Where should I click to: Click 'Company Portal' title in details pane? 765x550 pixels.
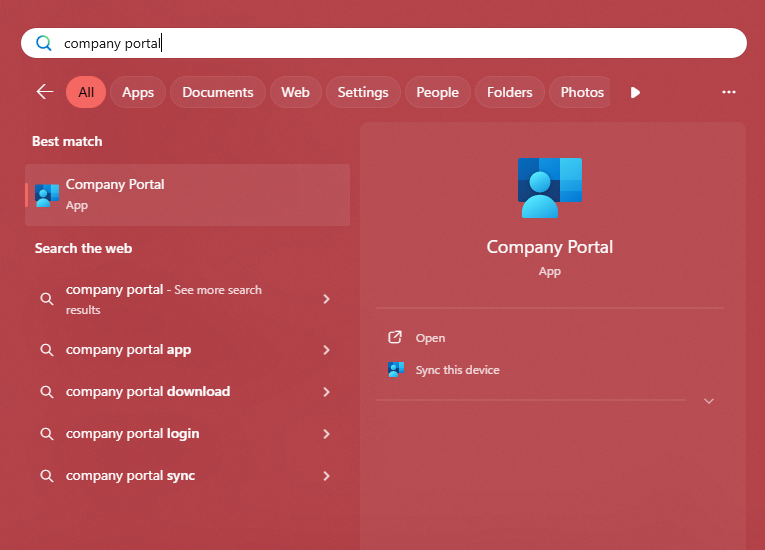(550, 247)
